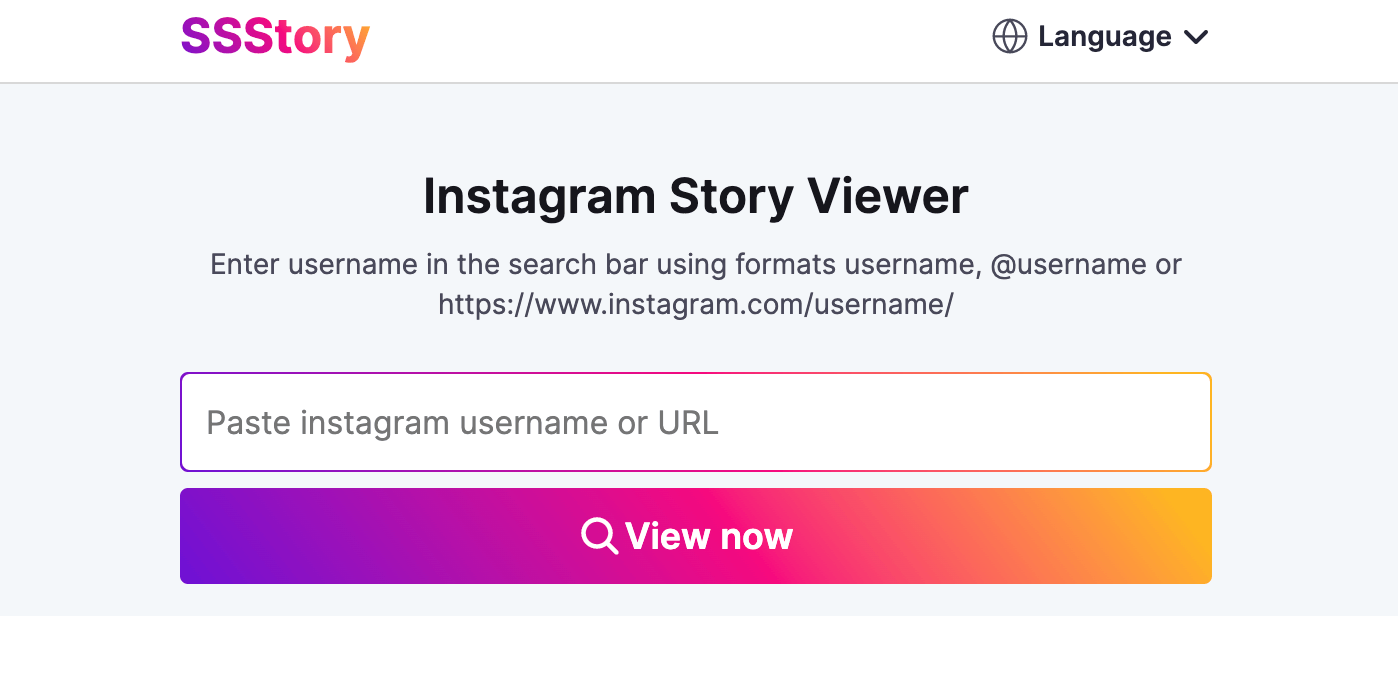Click the 'URL' word in the input placeholder
This screenshot has width=1398, height=684.
point(688,423)
